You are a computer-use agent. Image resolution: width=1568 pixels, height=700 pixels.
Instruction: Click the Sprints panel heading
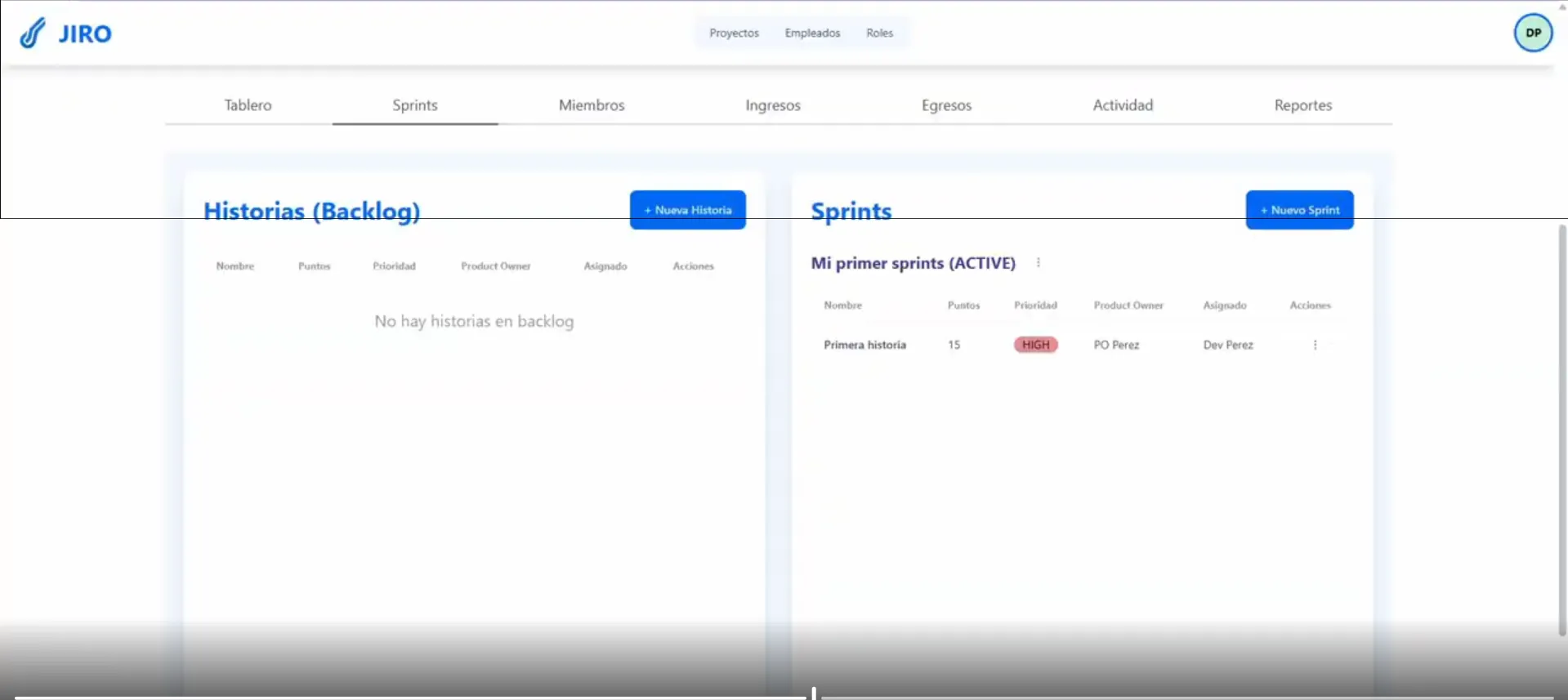(x=851, y=211)
